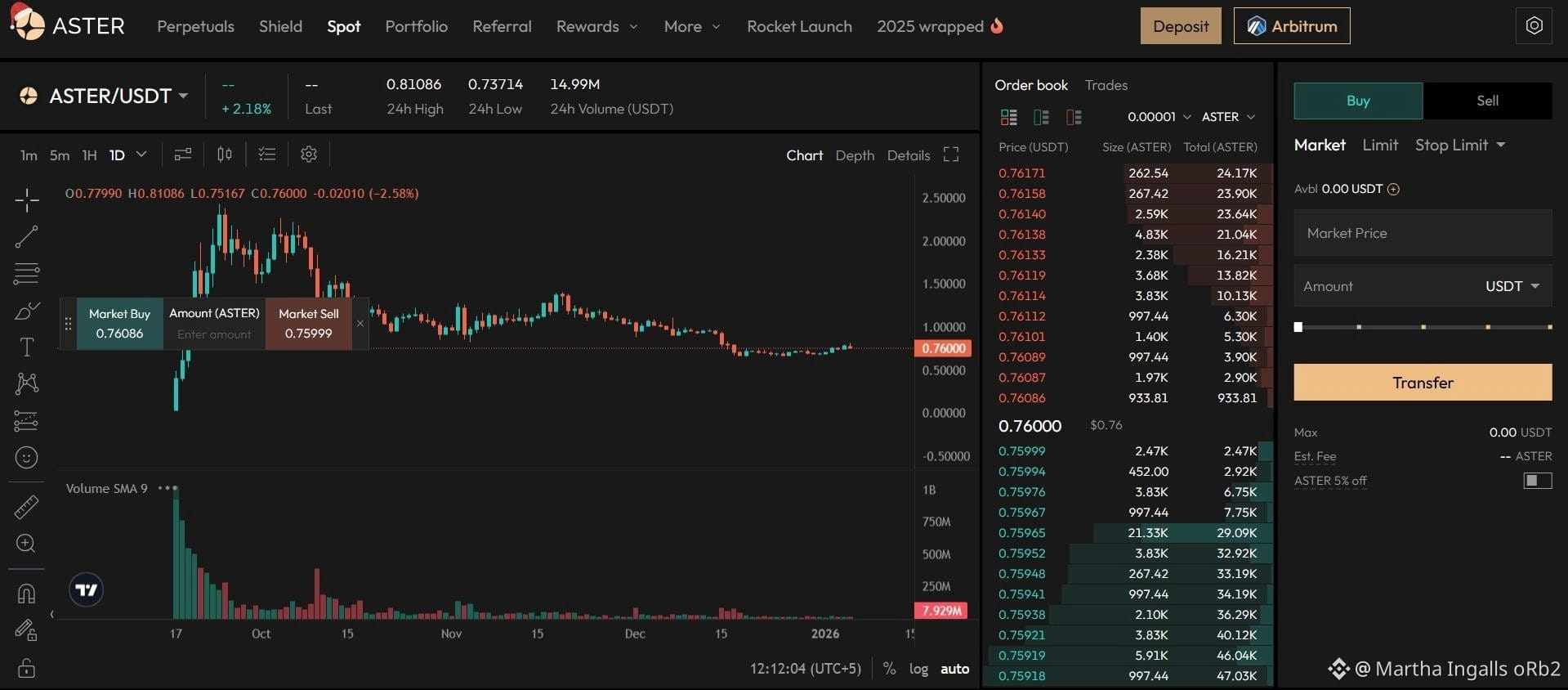The height and width of the screenshot is (690, 1568).
Task: Toggle stay-in-drawing-mode pencil lock
Action: [x=26, y=630]
